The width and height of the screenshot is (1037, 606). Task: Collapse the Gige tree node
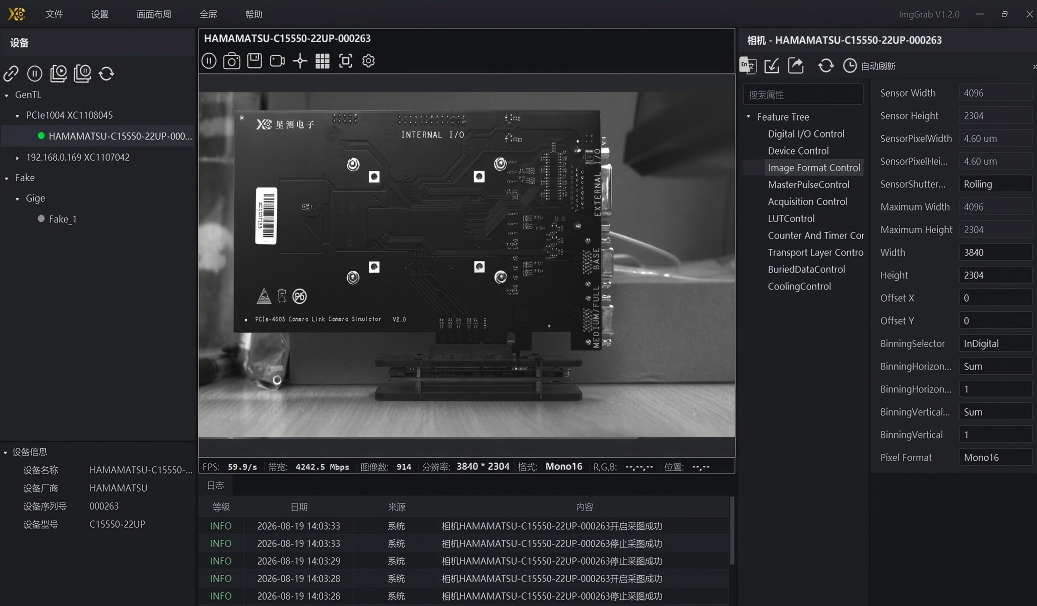click(17, 198)
